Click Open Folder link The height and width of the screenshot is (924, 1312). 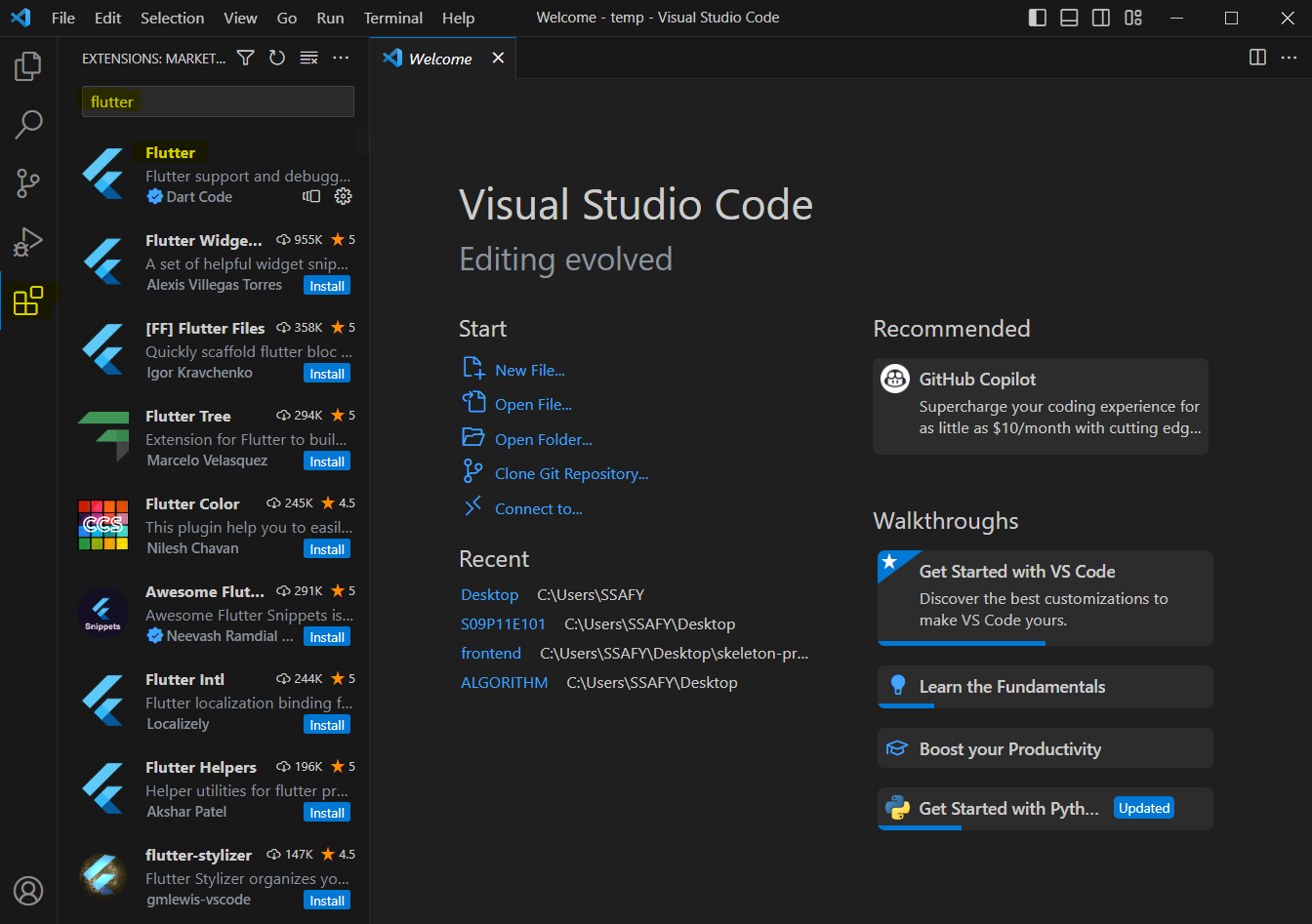click(x=543, y=439)
